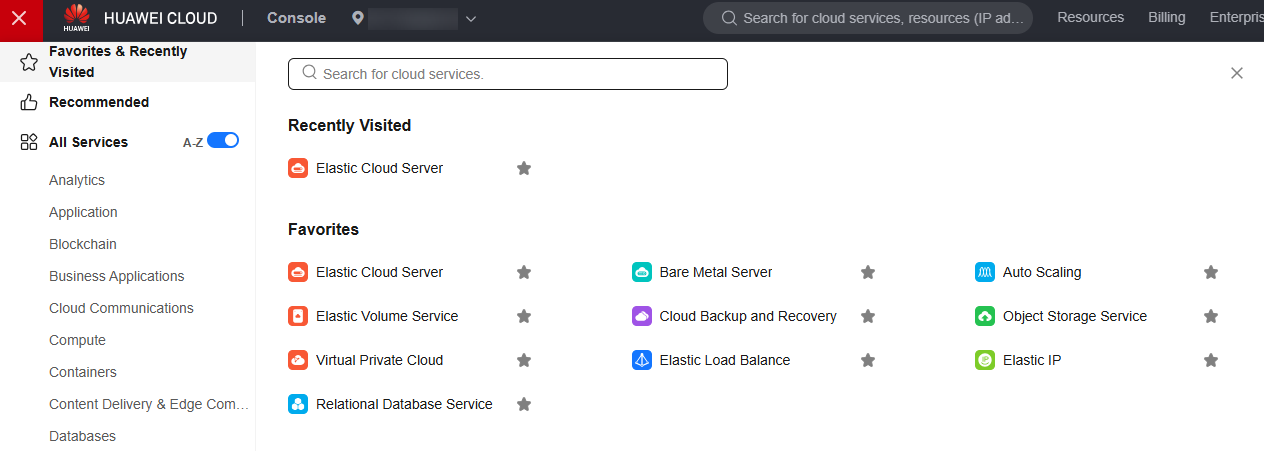Click the Elastic Cloud Server icon in Favorites
Viewport: 1264px width, 451px height.
(297, 272)
